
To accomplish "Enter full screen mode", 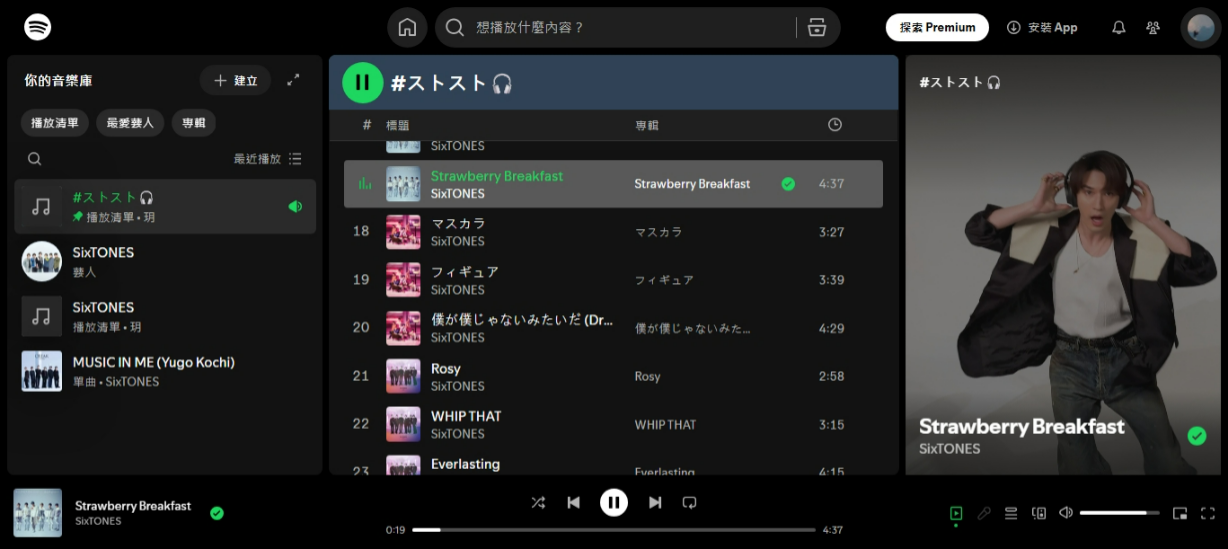I will click(1207, 513).
